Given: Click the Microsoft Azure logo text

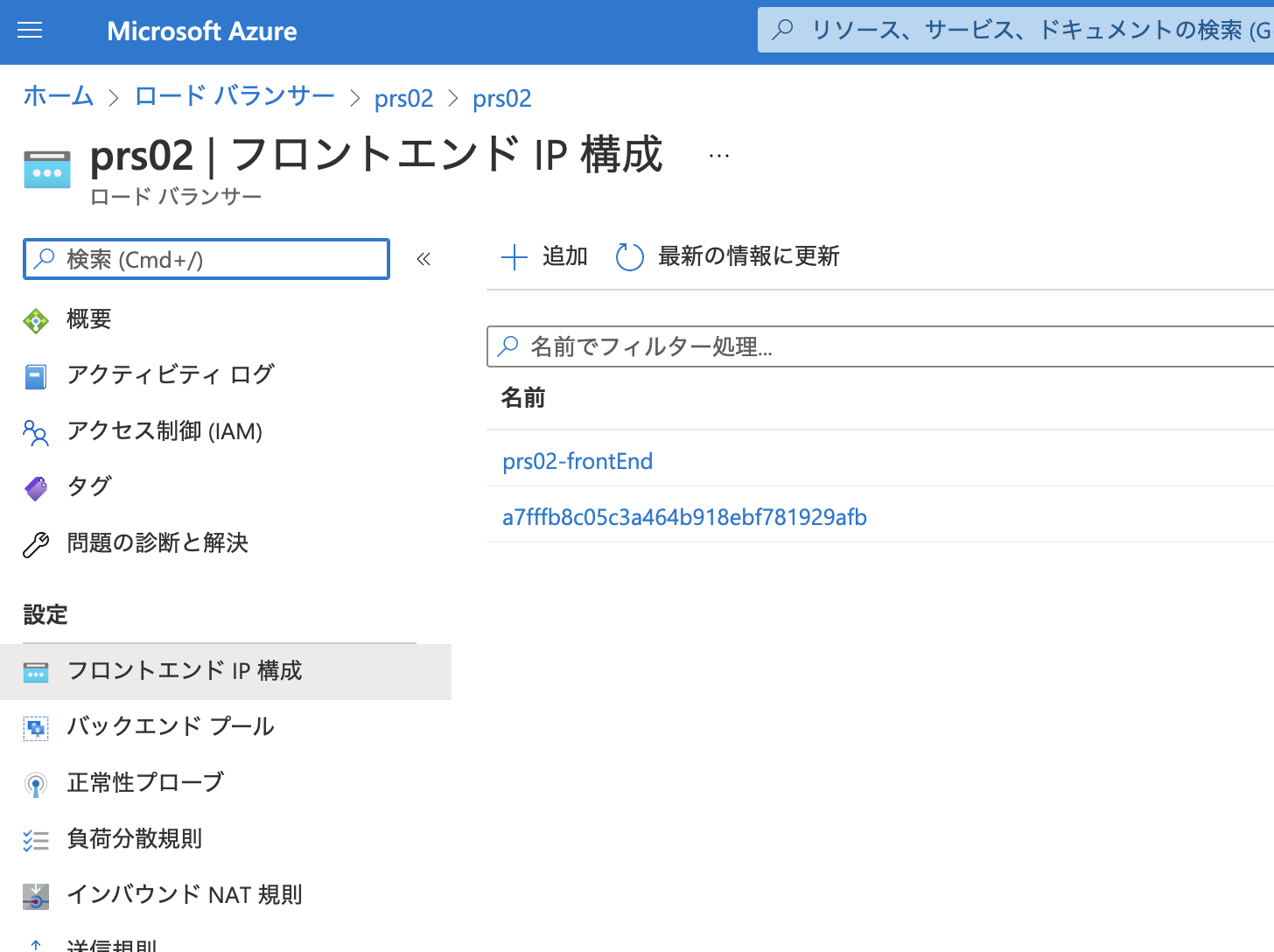Looking at the screenshot, I should pos(202,31).
